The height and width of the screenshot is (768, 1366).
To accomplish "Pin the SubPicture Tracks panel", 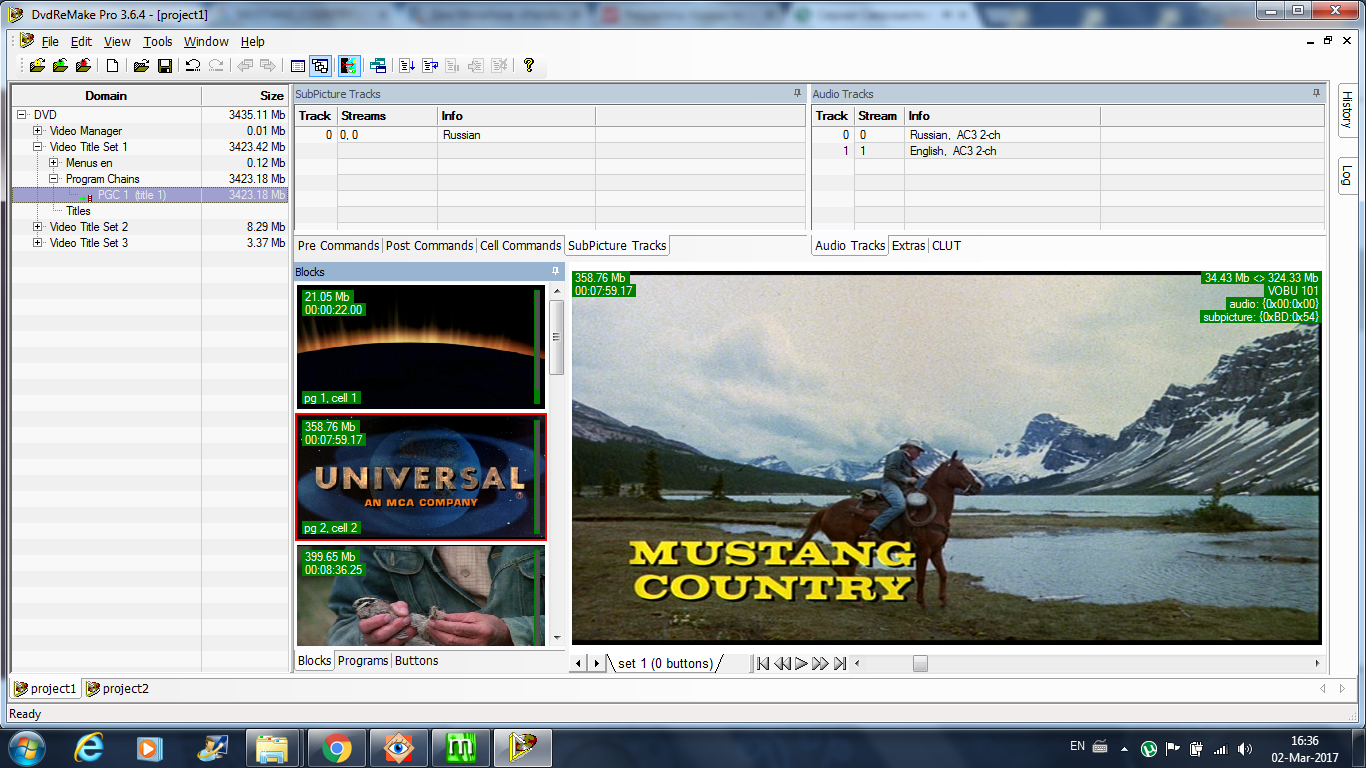I will pyautogui.click(x=797, y=93).
